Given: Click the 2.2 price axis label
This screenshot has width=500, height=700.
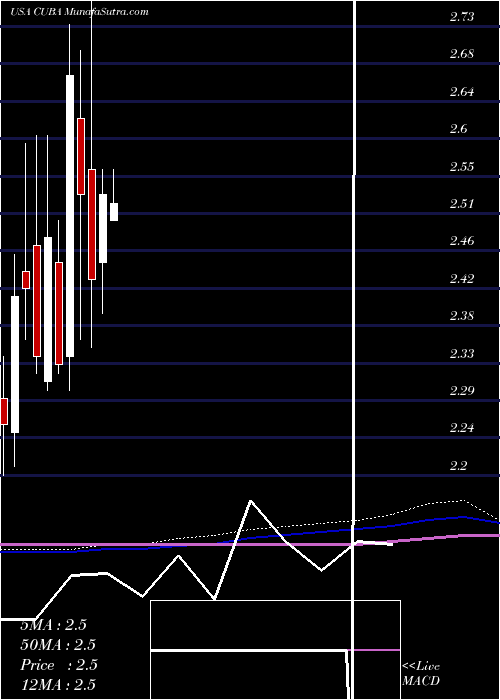Looking at the screenshot, I should click(458, 466).
